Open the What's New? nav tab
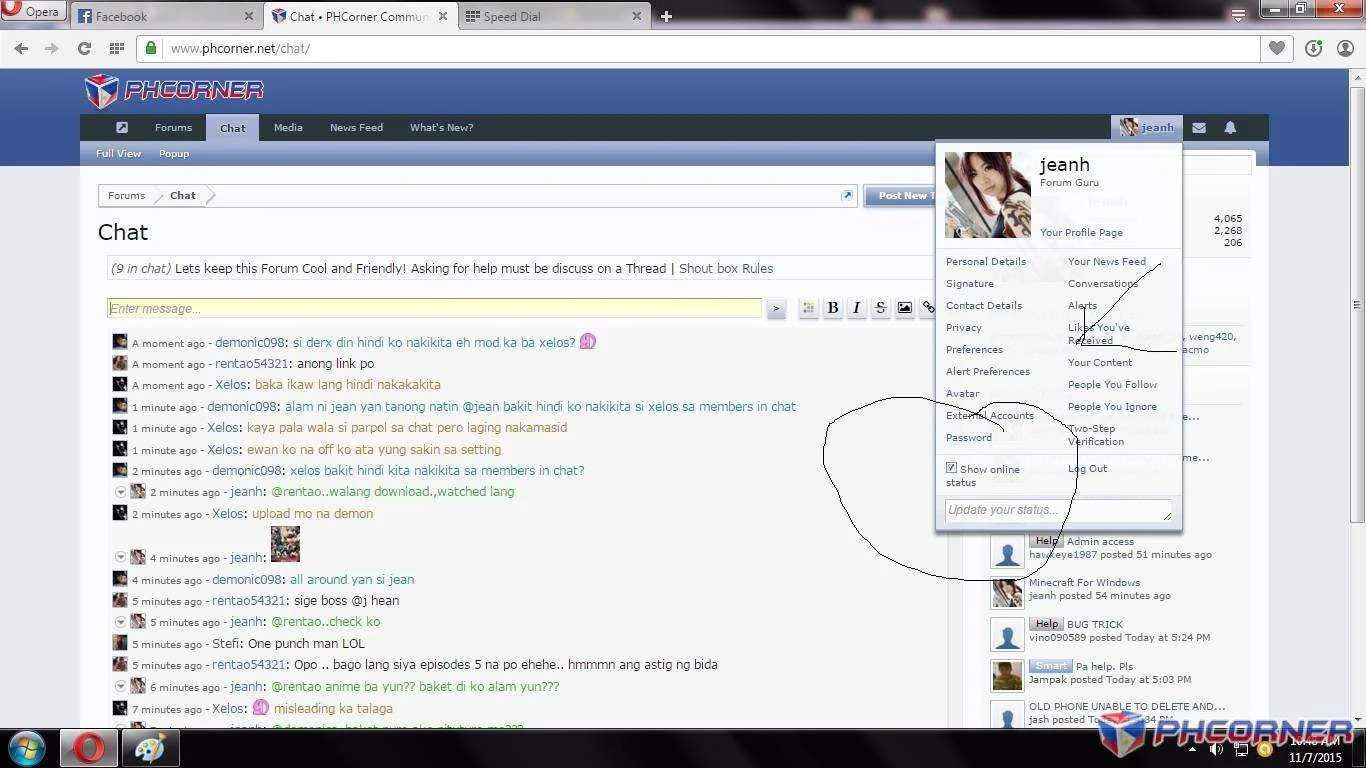Image resolution: width=1366 pixels, height=768 pixels. click(441, 127)
